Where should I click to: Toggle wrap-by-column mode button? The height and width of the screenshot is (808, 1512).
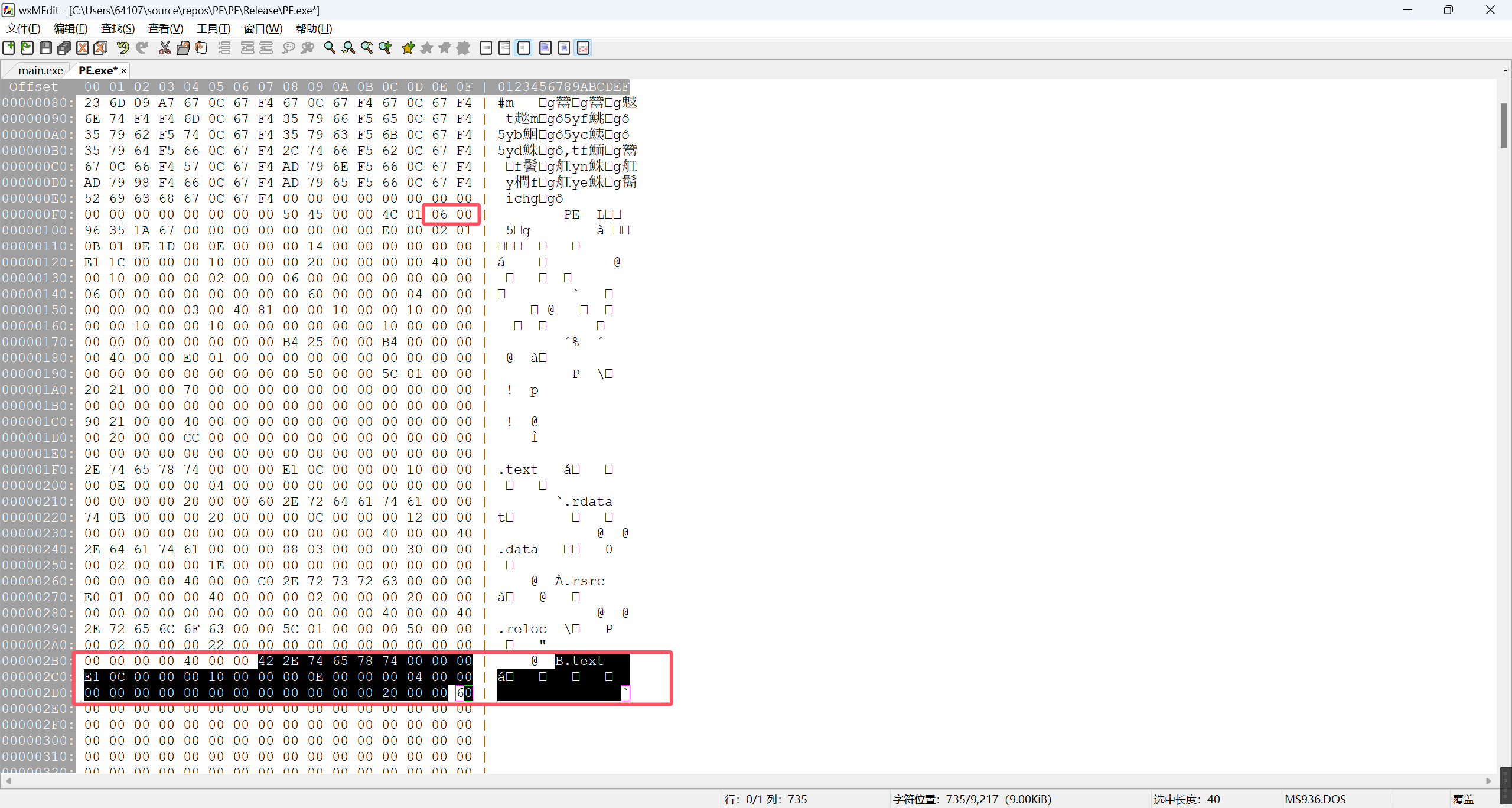point(523,48)
